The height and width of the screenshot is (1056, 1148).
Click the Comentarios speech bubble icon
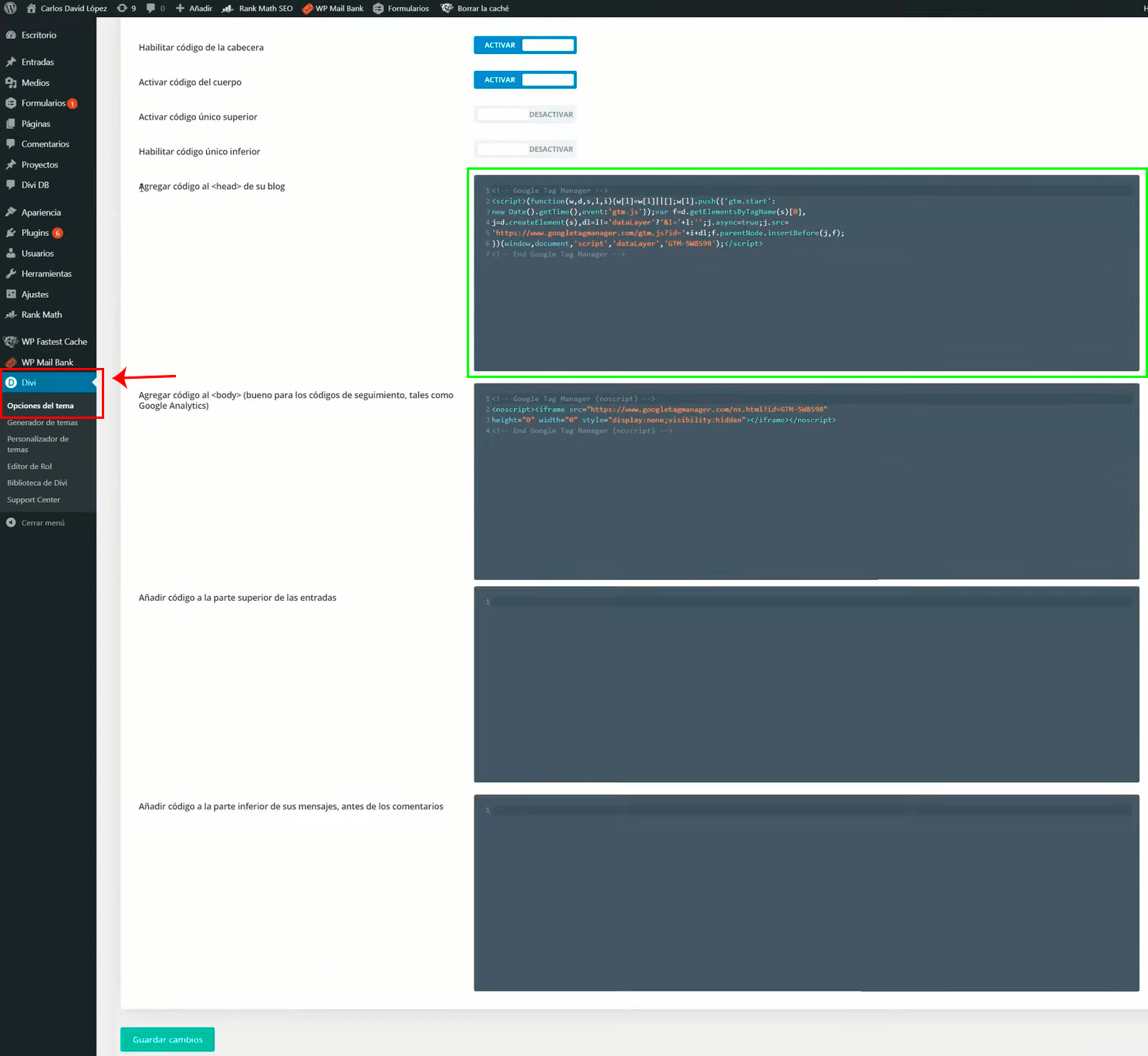pyautogui.click(x=11, y=144)
